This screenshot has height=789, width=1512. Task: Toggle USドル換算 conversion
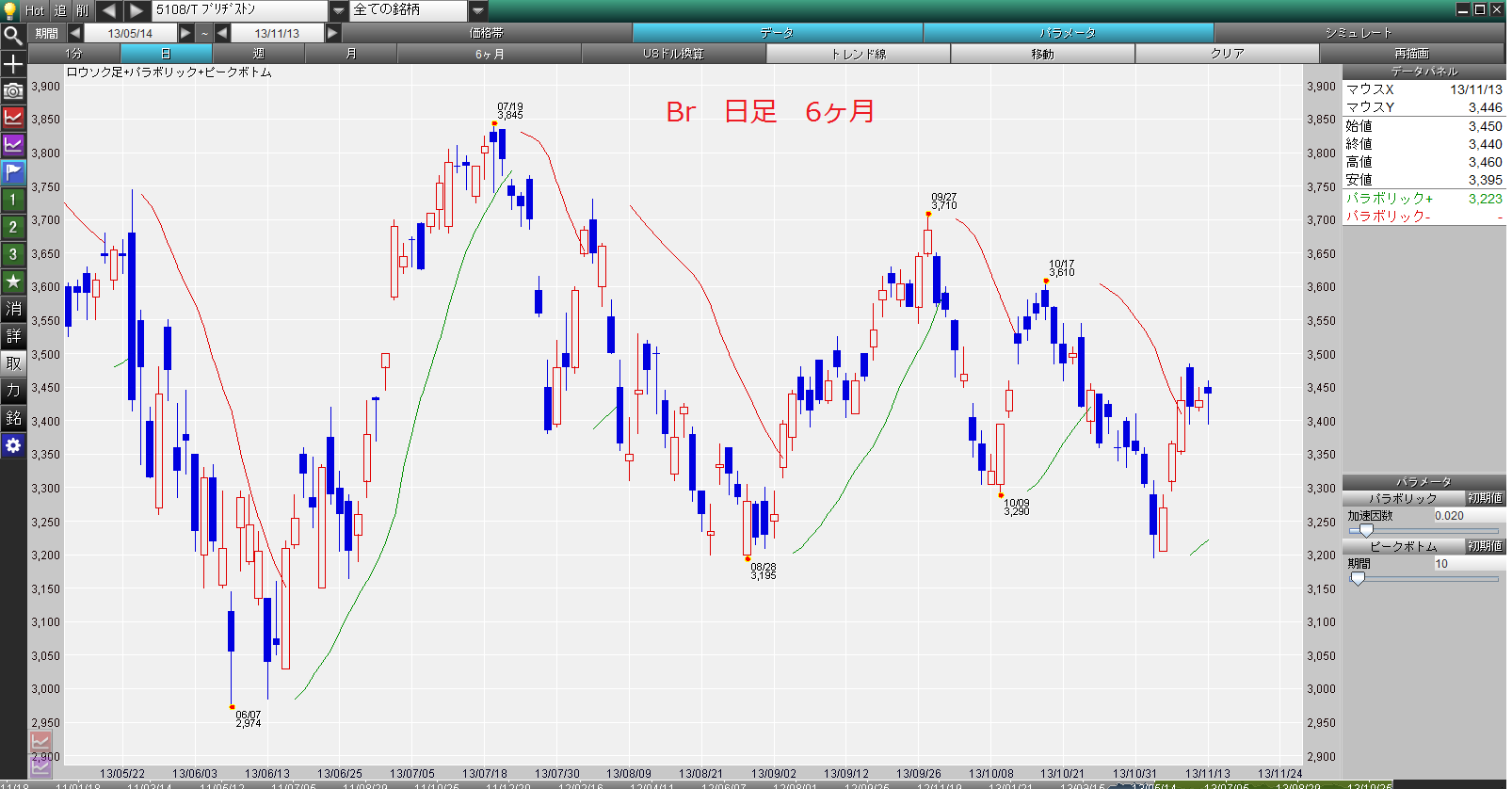pos(674,54)
